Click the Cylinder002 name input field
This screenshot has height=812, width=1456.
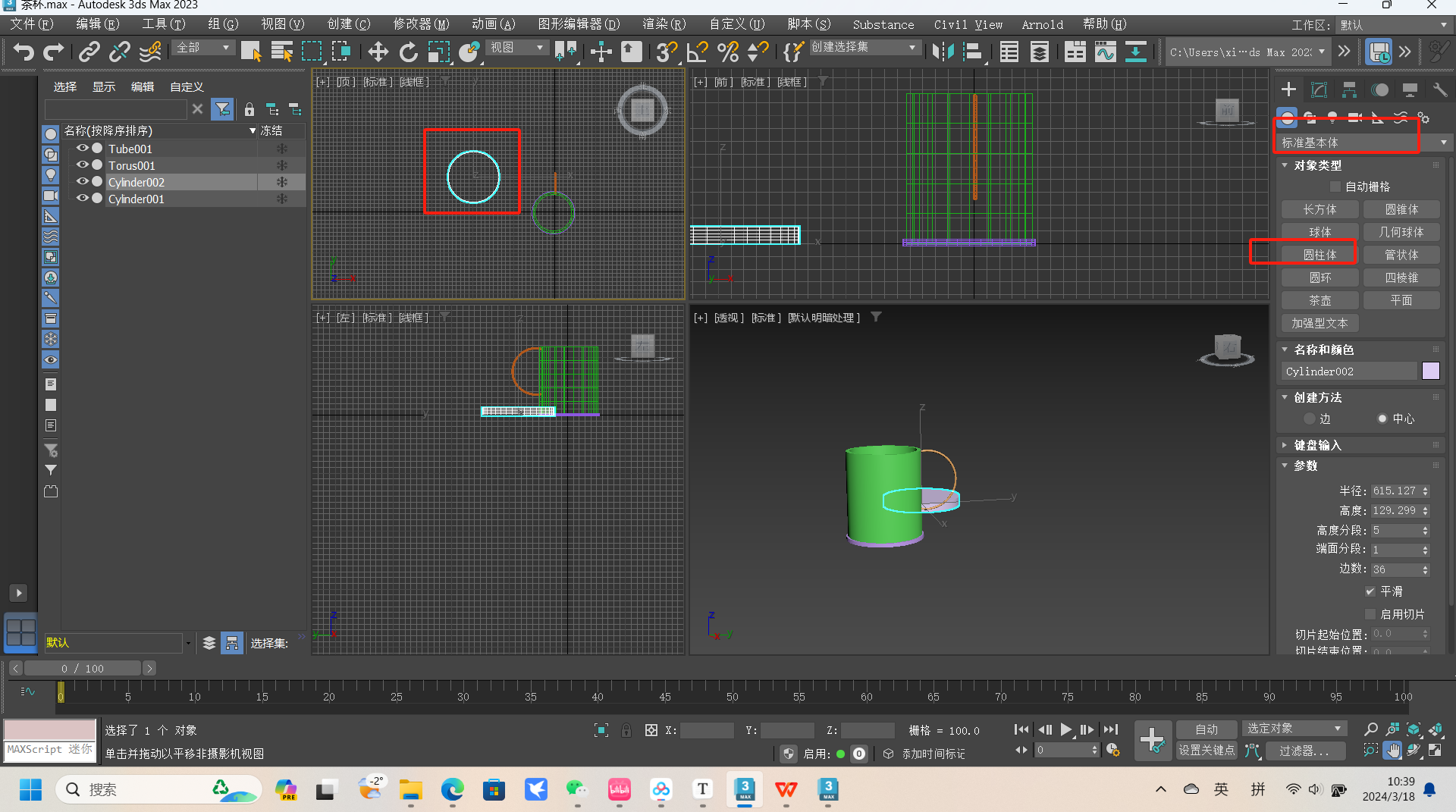[x=1349, y=372]
